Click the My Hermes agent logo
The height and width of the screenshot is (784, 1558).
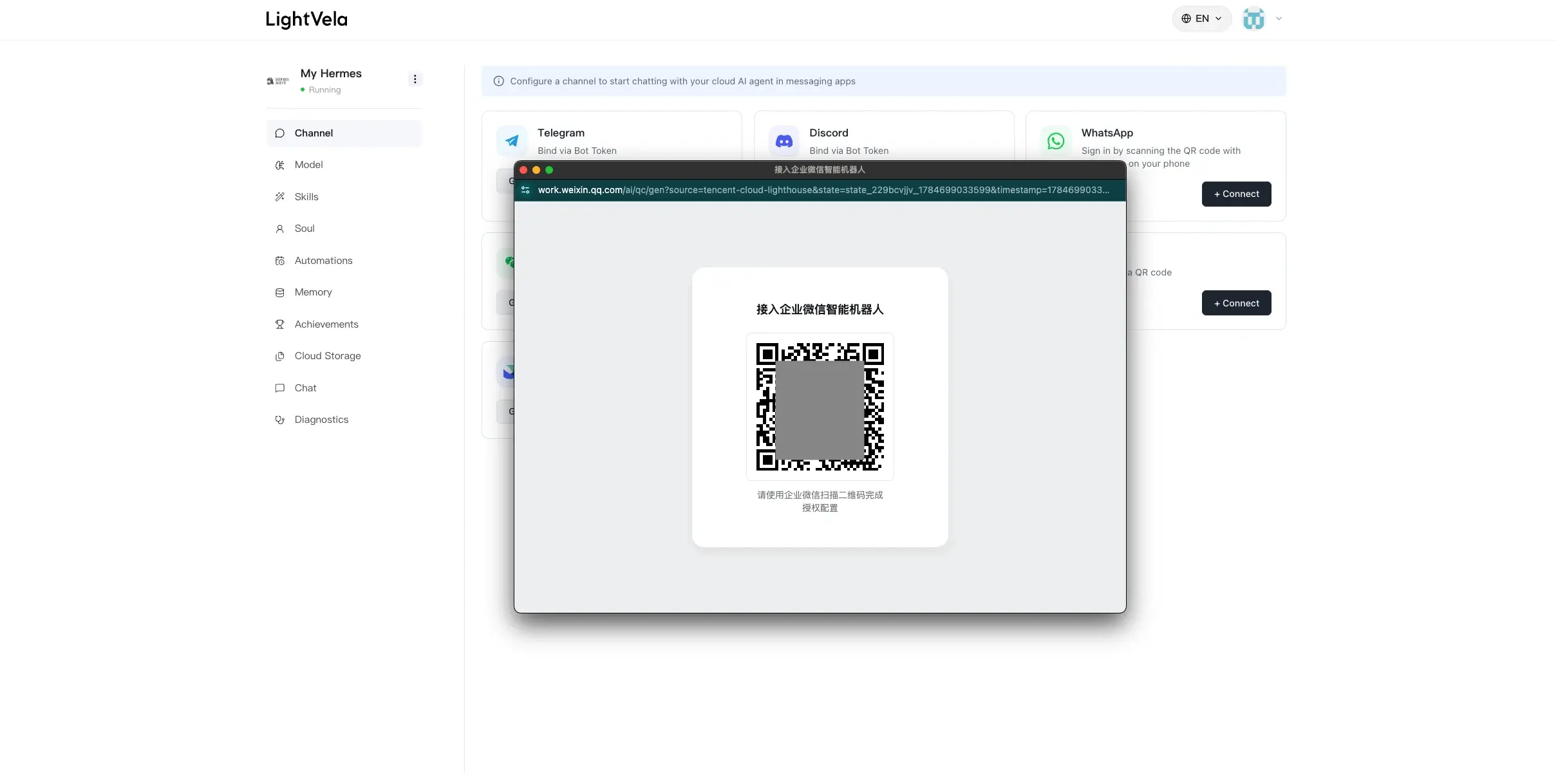tap(278, 81)
